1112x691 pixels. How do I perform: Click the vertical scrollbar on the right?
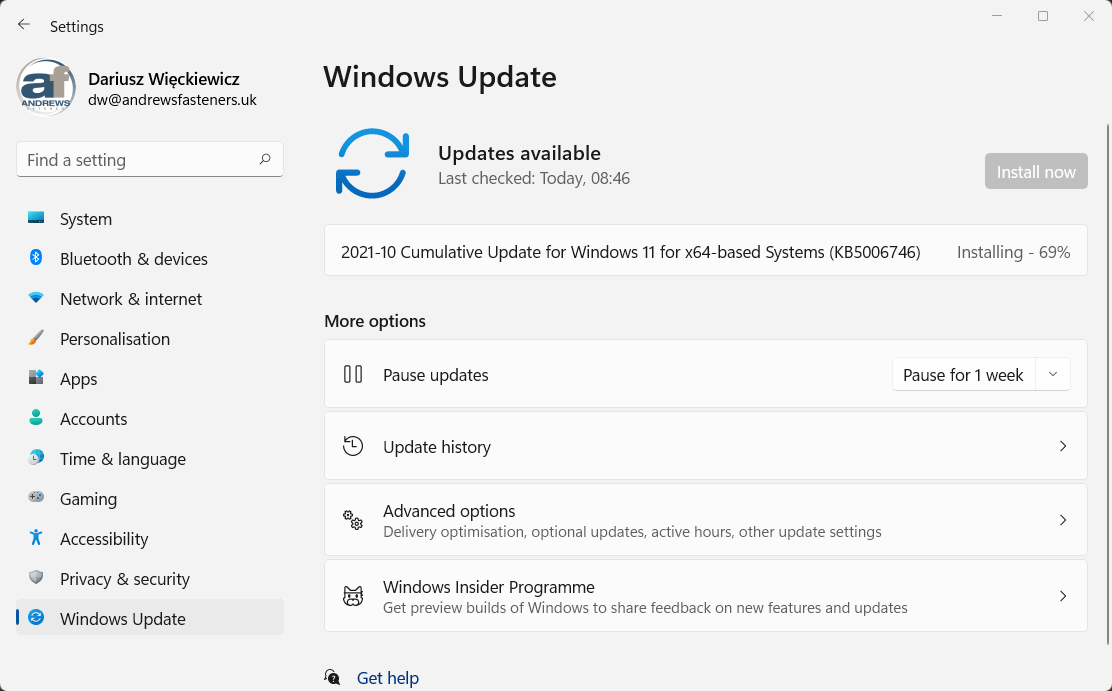[x=1108, y=383]
